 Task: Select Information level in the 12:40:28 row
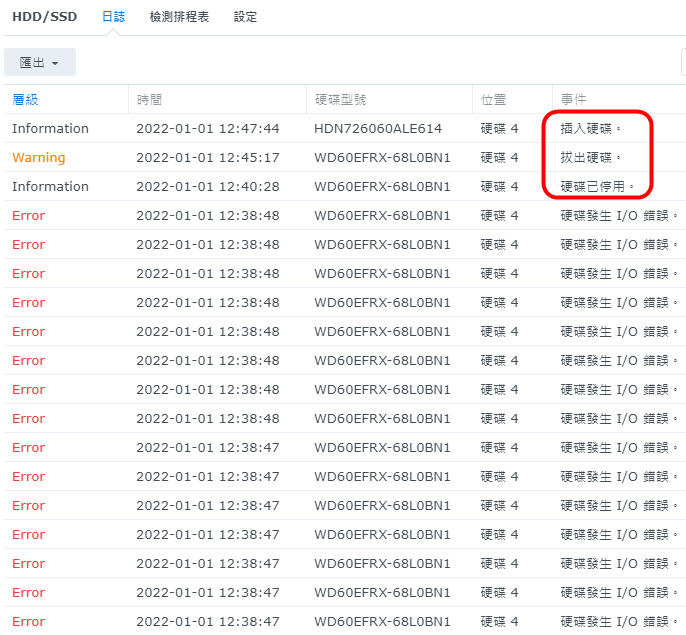point(50,186)
